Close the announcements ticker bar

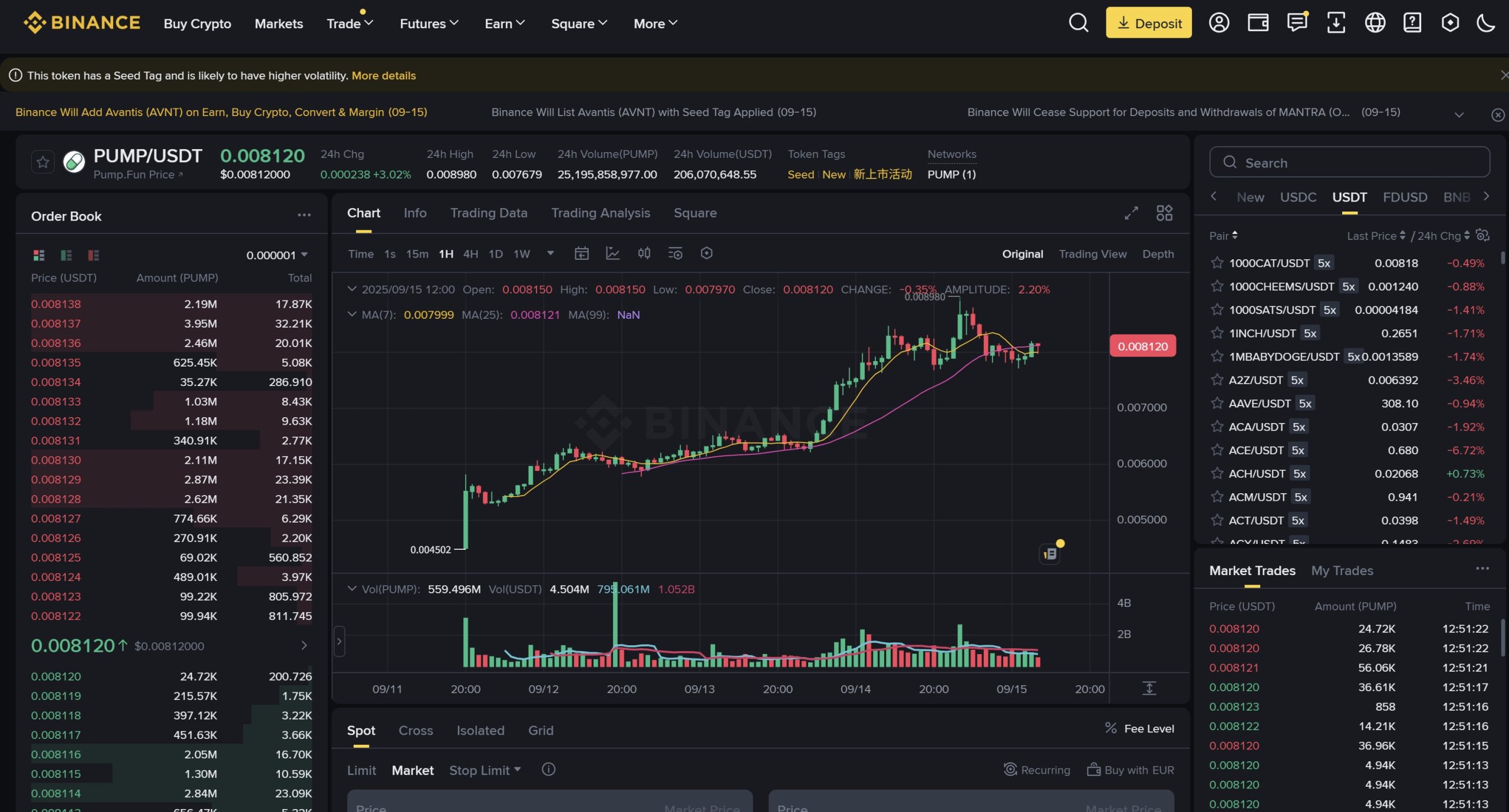[x=1498, y=115]
